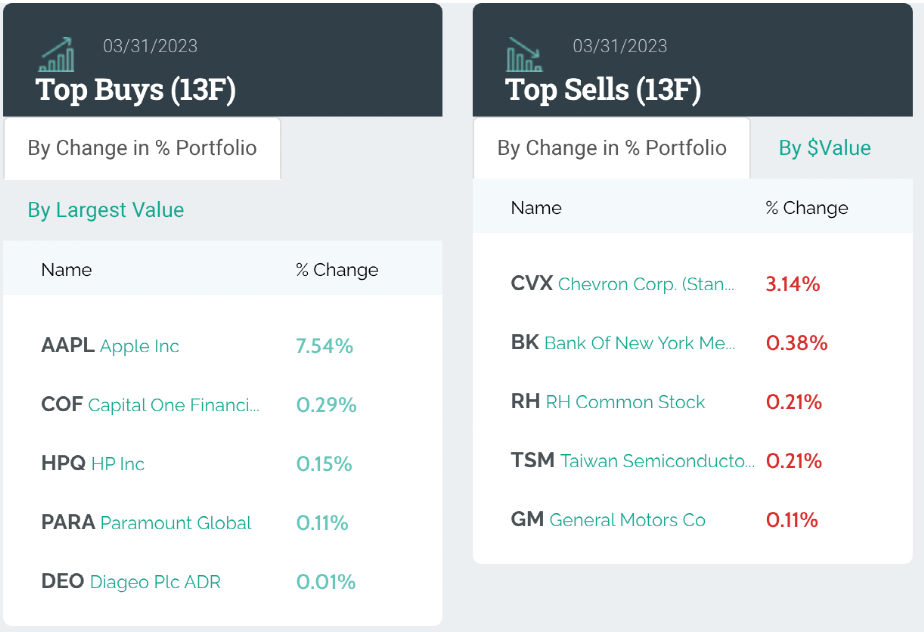The image size is (924, 632).
Task: Switch Top Sells to By $Value tab
Action: 824,148
